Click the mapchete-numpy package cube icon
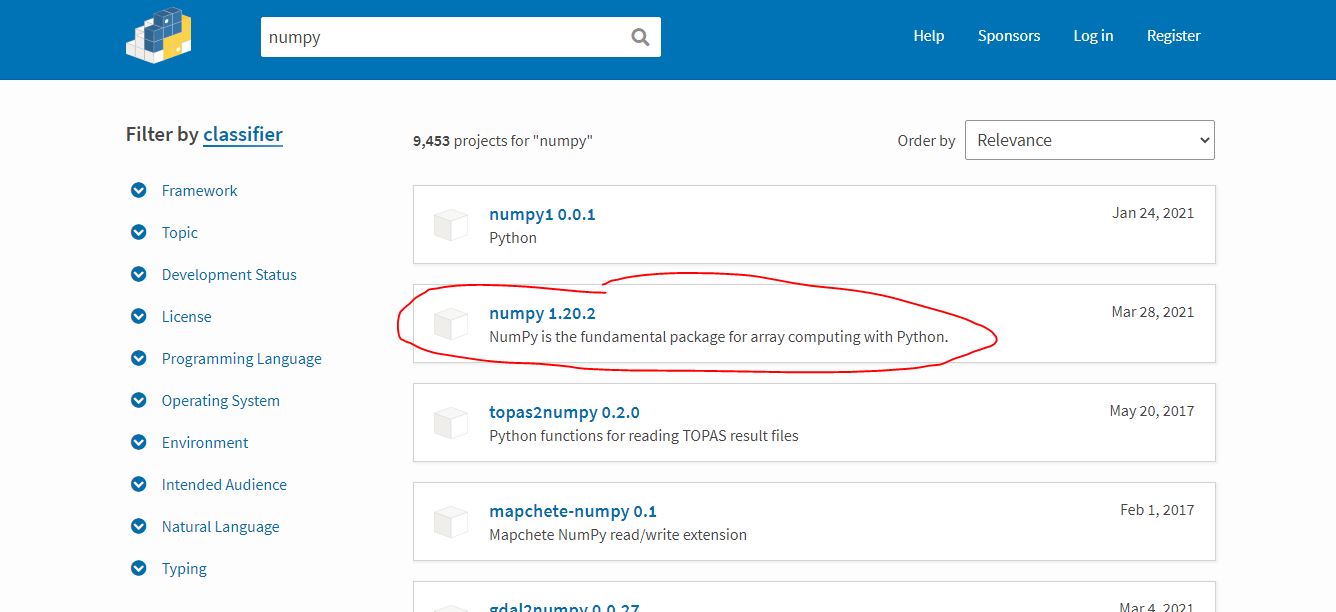Viewport: 1336px width, 612px height. pos(451,521)
